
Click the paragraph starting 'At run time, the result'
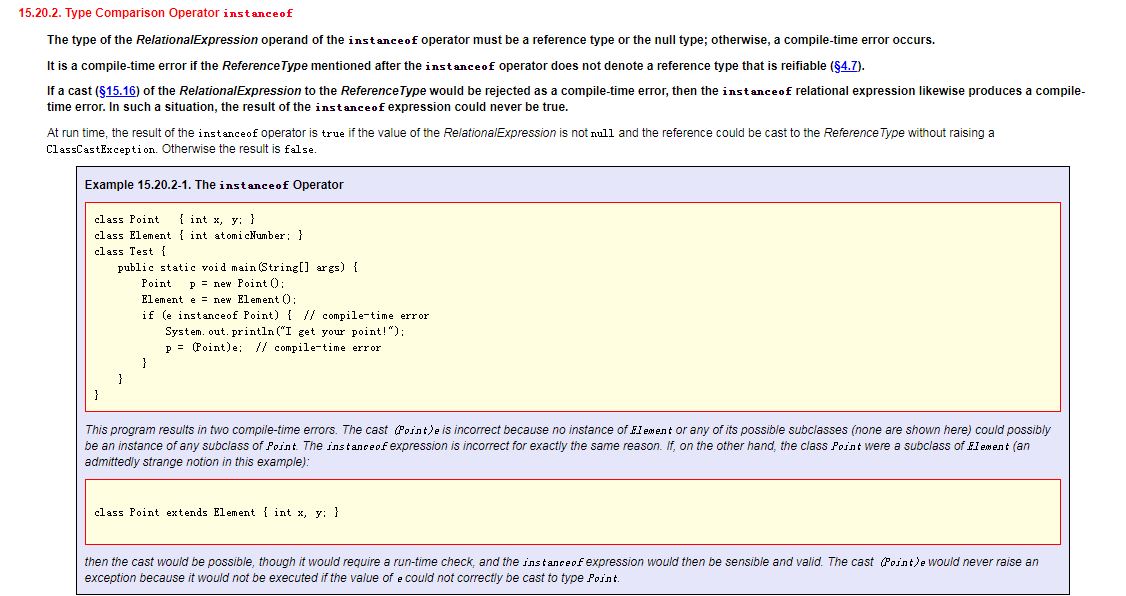point(521,141)
